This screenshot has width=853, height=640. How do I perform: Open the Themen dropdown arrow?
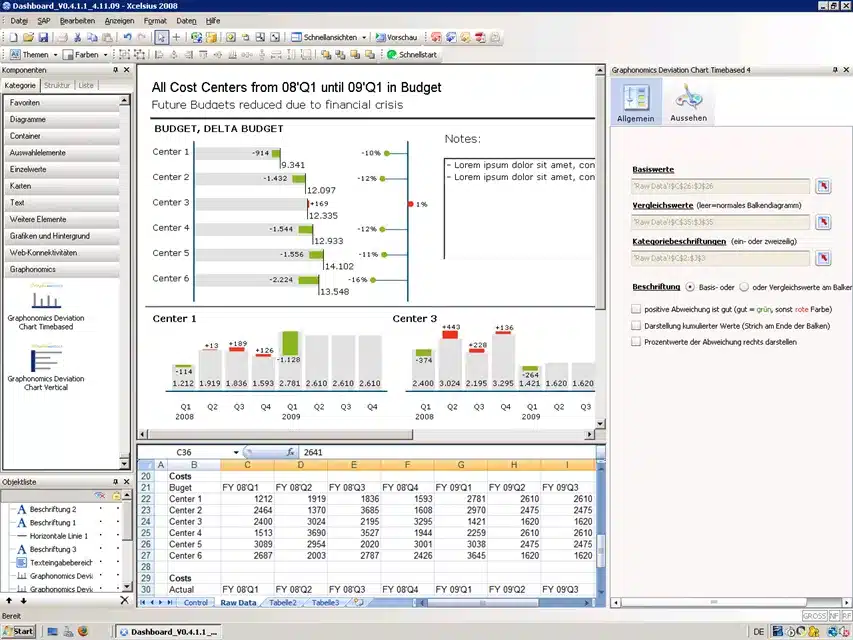click(x=55, y=55)
